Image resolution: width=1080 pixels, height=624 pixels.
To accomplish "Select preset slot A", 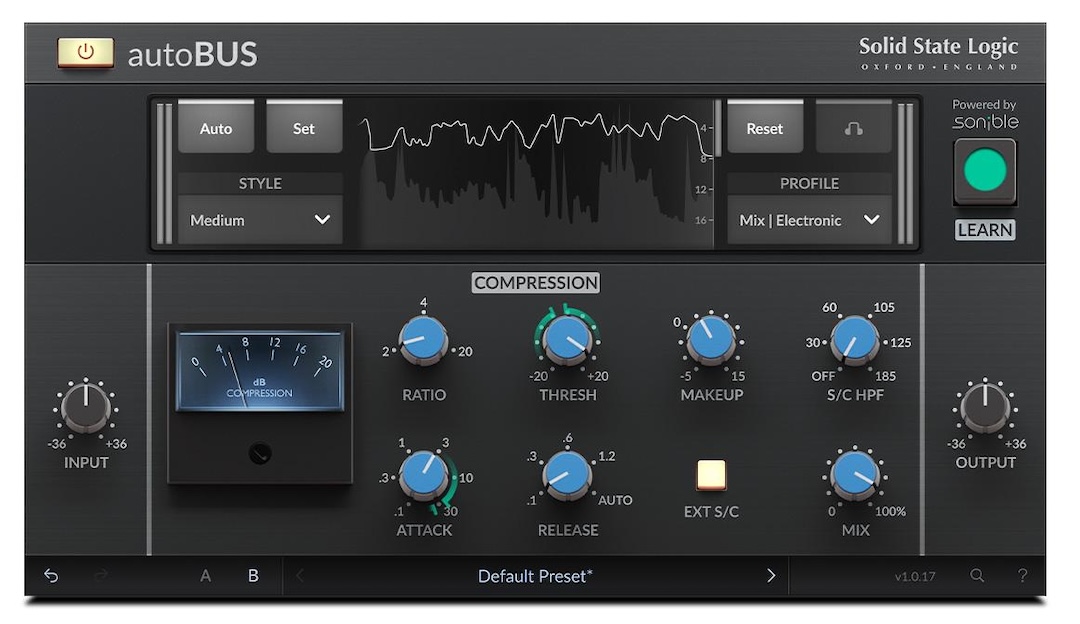I will [205, 575].
